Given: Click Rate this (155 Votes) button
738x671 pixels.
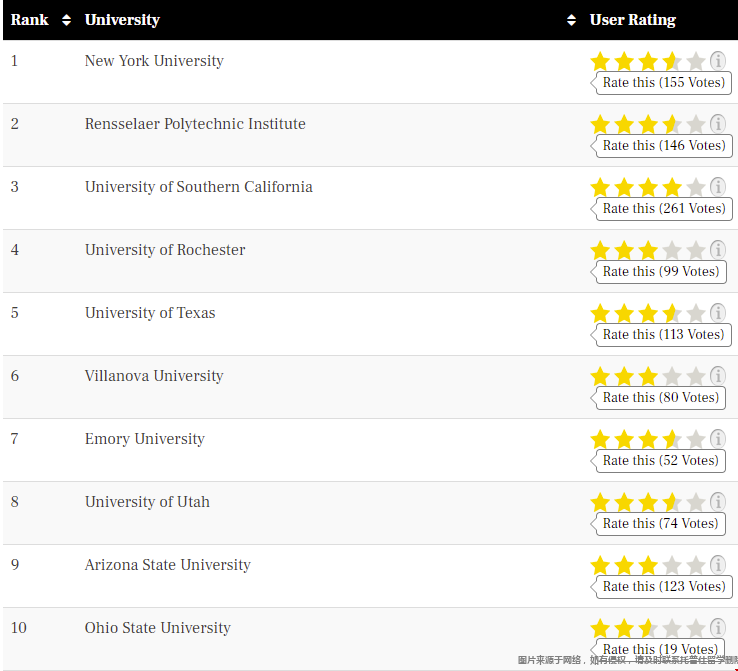Looking at the screenshot, I should pyautogui.click(x=664, y=83).
